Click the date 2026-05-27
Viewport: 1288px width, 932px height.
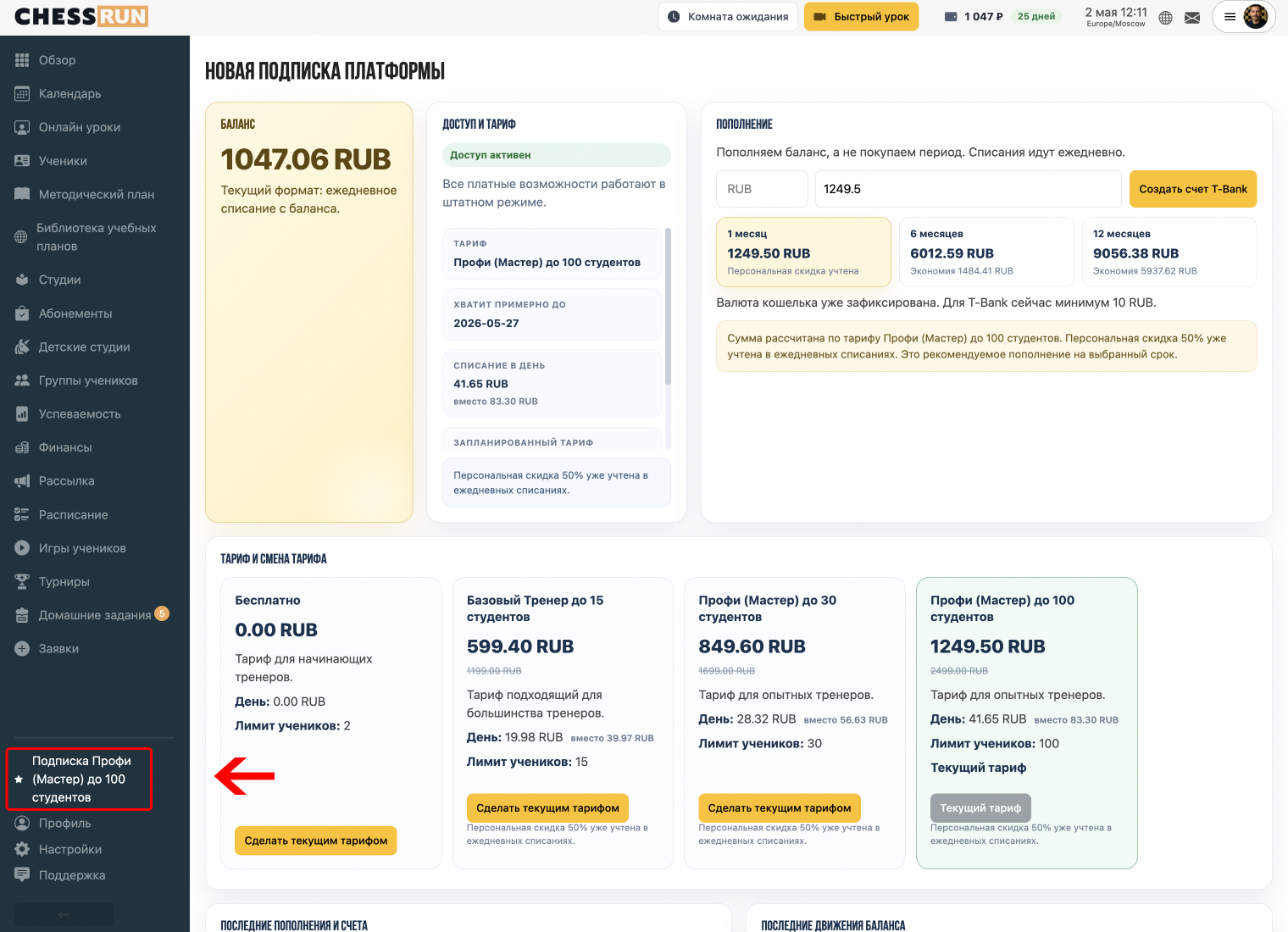point(486,324)
